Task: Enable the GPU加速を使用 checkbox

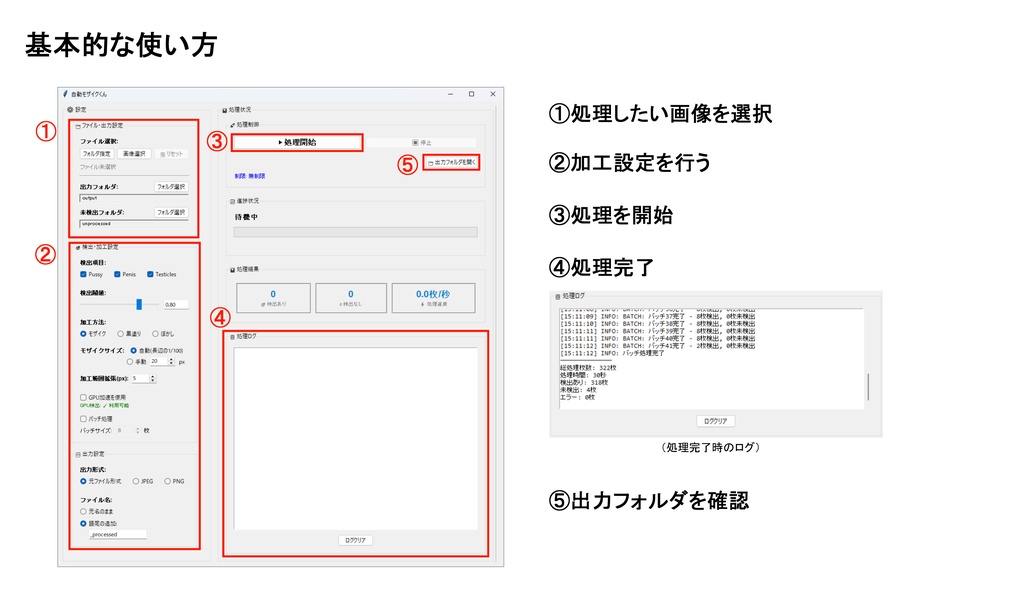Action: 83,397
